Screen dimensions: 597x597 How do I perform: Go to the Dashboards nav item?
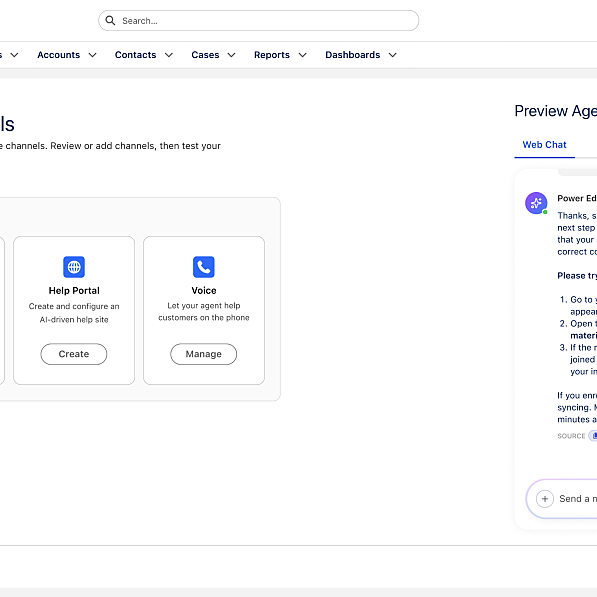coord(353,55)
